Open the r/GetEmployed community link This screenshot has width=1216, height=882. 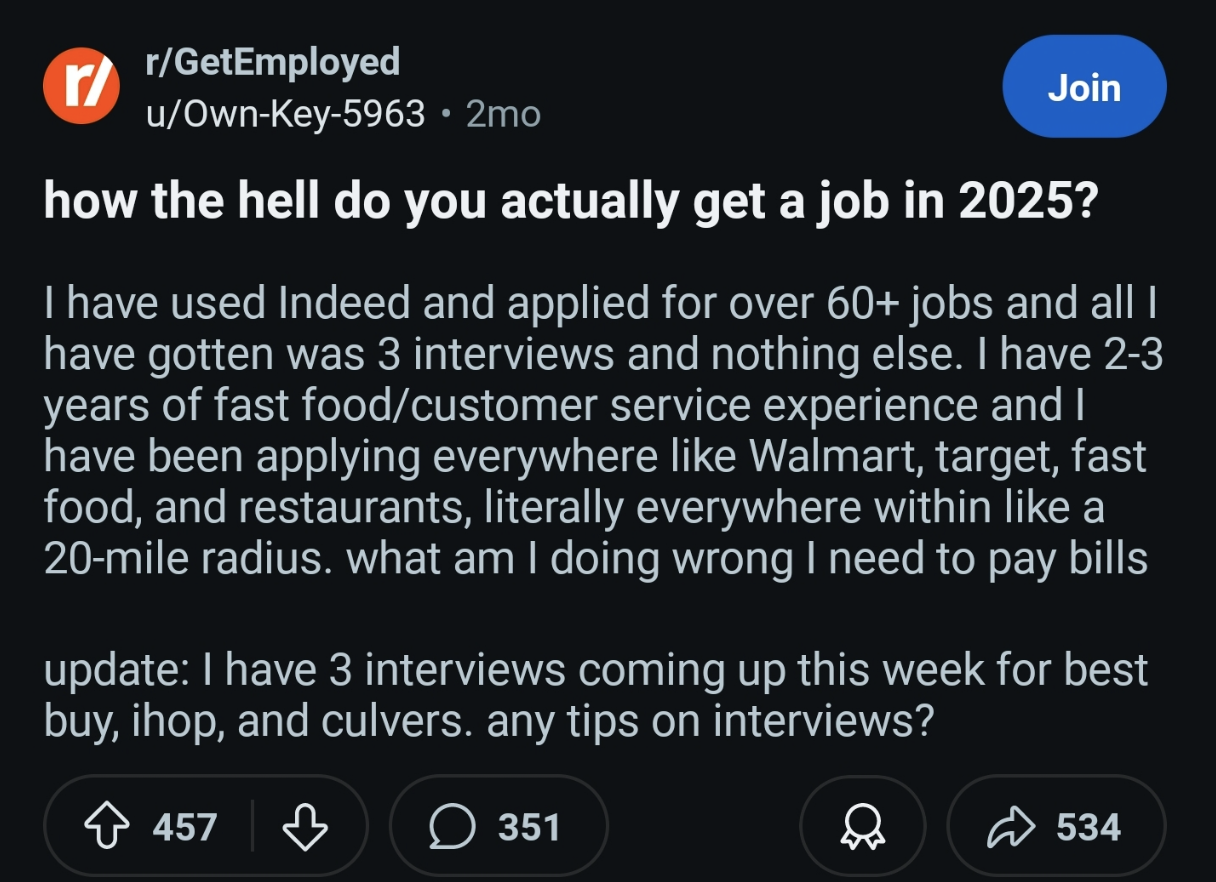274,63
